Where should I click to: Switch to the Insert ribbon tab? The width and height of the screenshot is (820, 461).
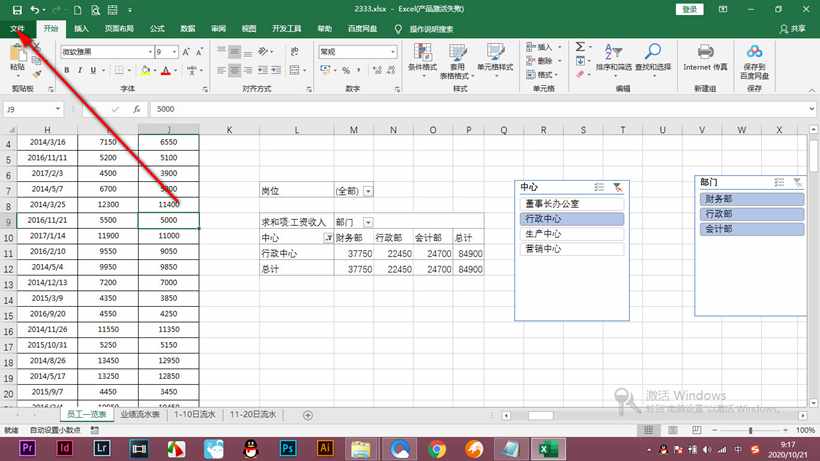[81, 29]
